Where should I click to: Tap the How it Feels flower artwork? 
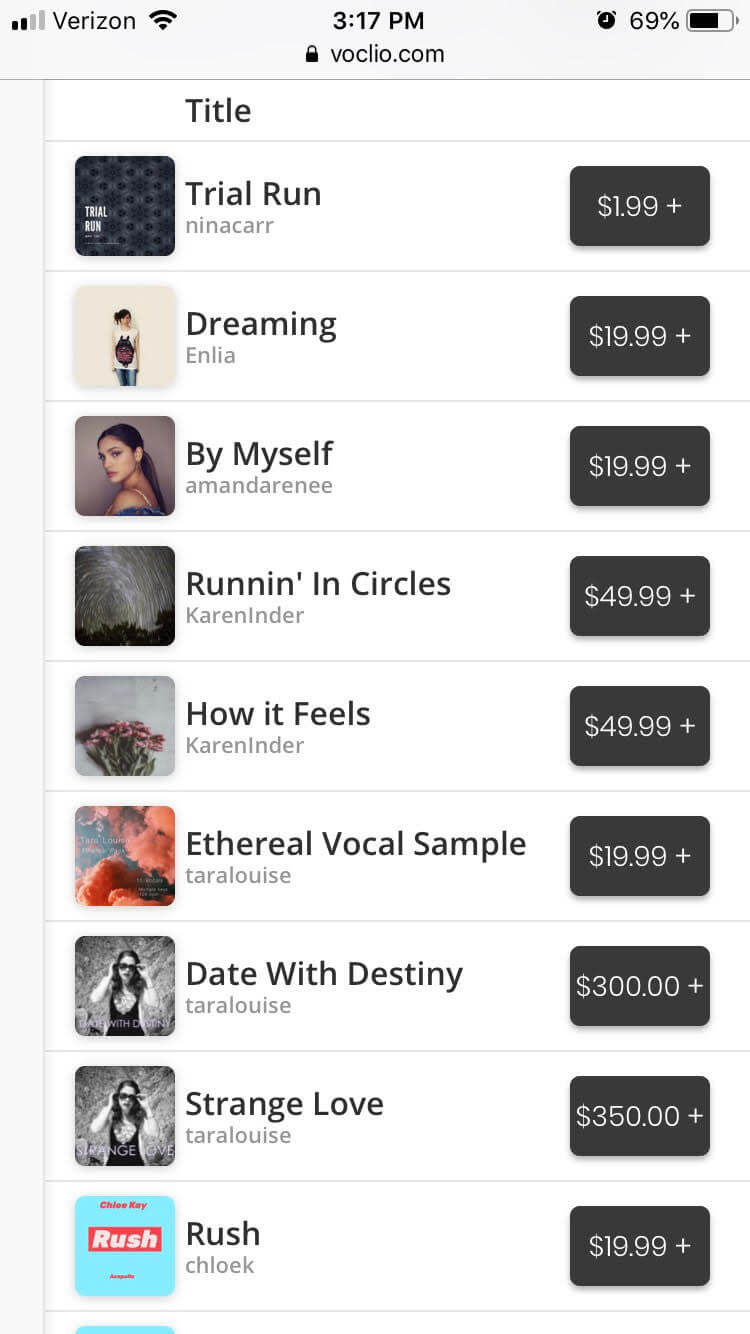click(x=125, y=726)
